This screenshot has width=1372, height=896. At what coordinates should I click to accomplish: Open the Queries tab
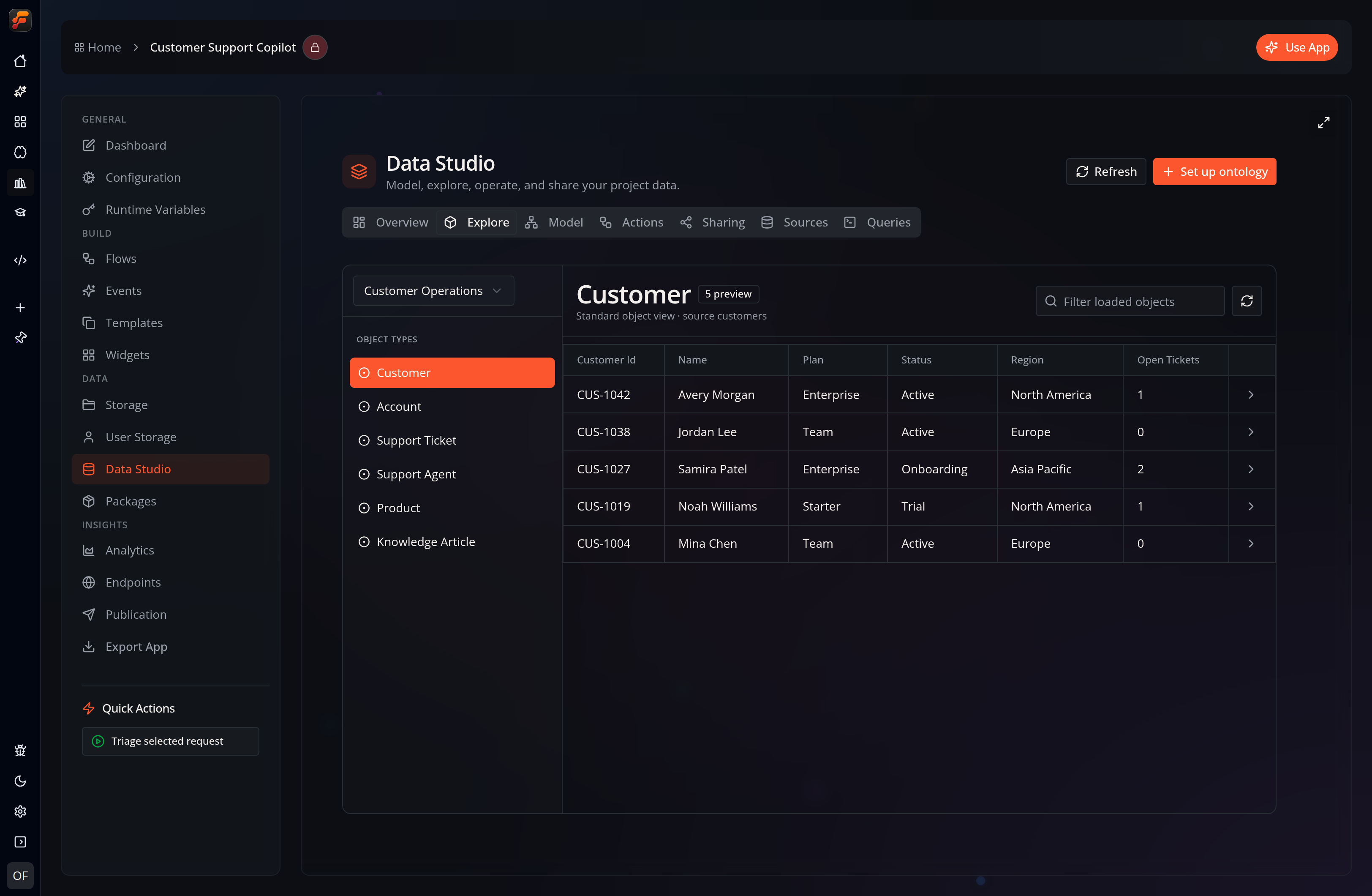[877, 223]
